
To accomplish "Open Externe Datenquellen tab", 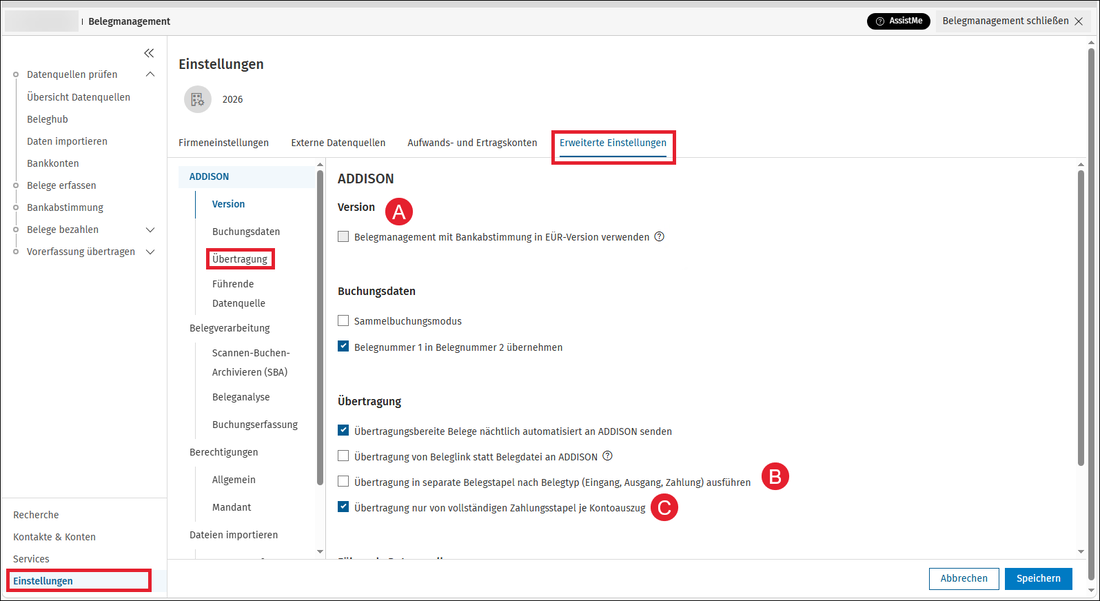I will tap(338, 143).
